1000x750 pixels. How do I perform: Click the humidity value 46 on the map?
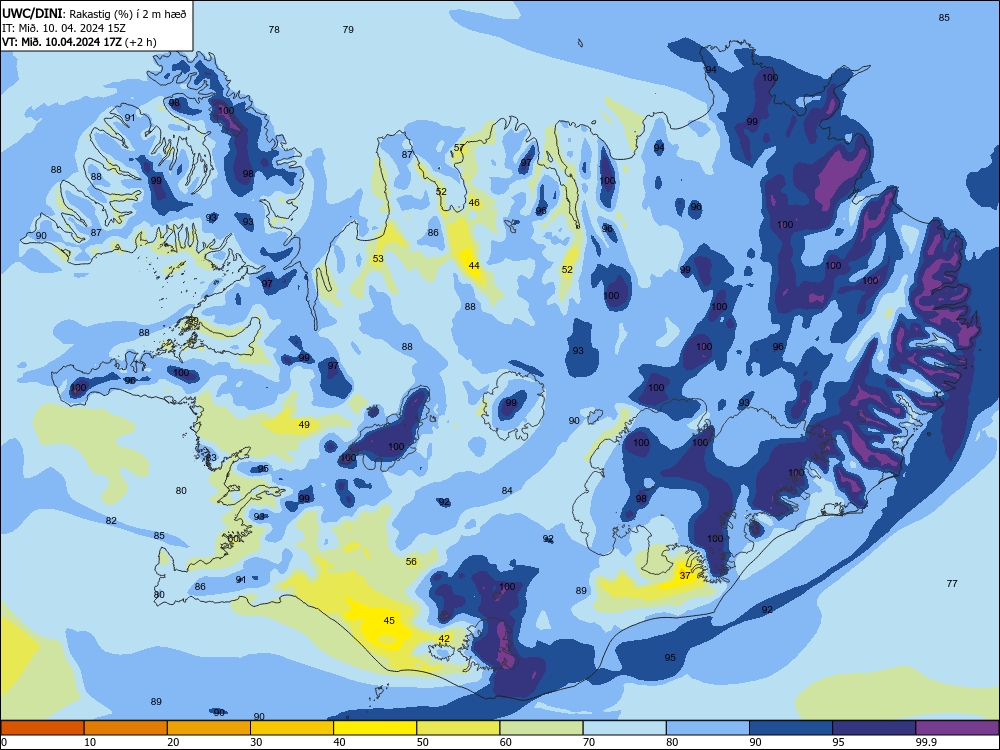pyautogui.click(x=474, y=202)
